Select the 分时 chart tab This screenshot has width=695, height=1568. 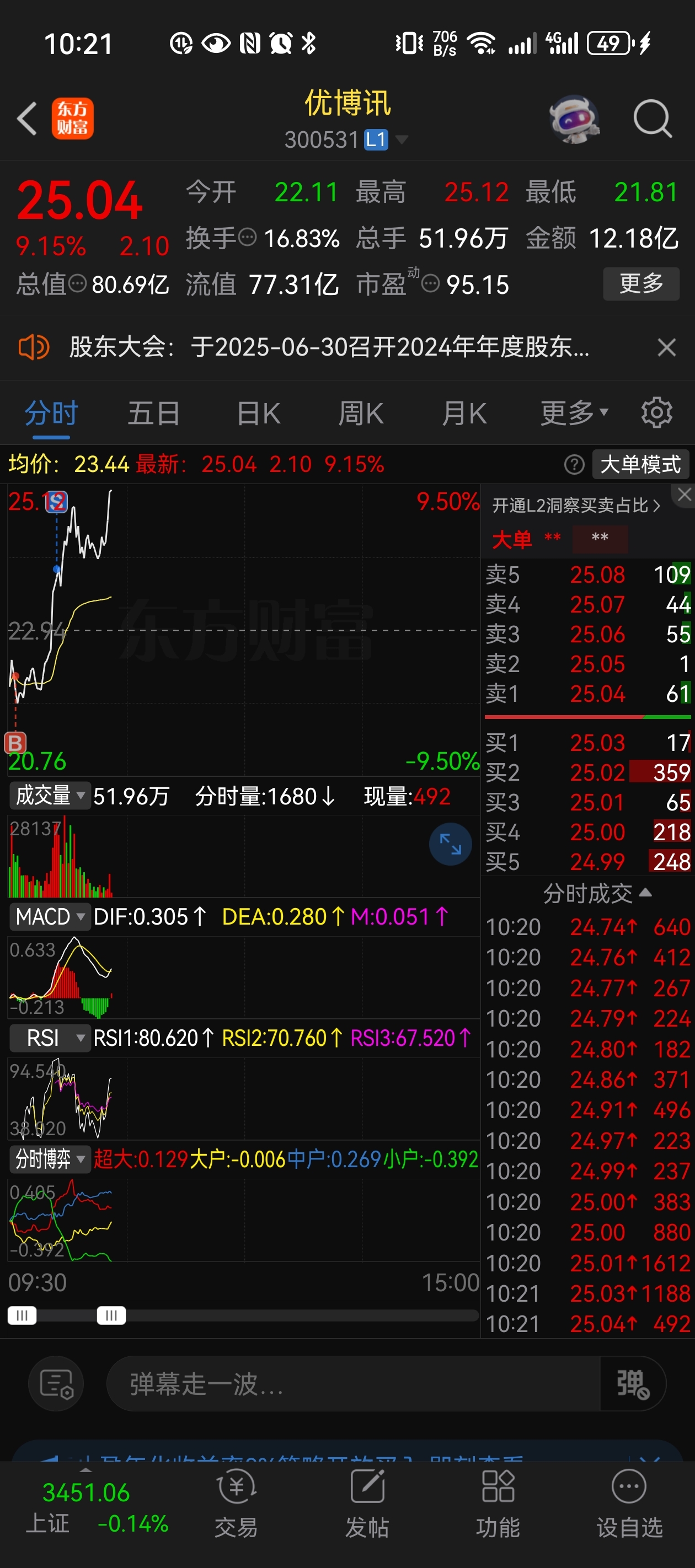(x=51, y=414)
